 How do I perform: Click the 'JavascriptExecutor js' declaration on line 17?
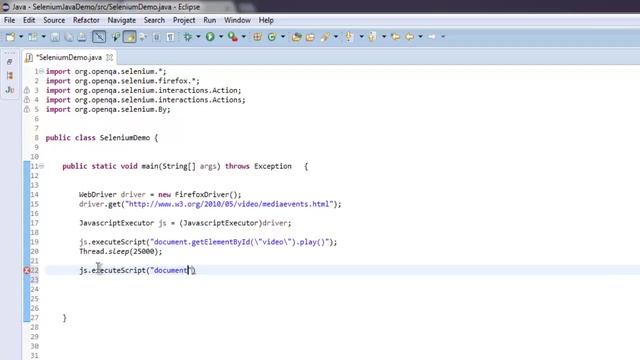tap(123, 223)
